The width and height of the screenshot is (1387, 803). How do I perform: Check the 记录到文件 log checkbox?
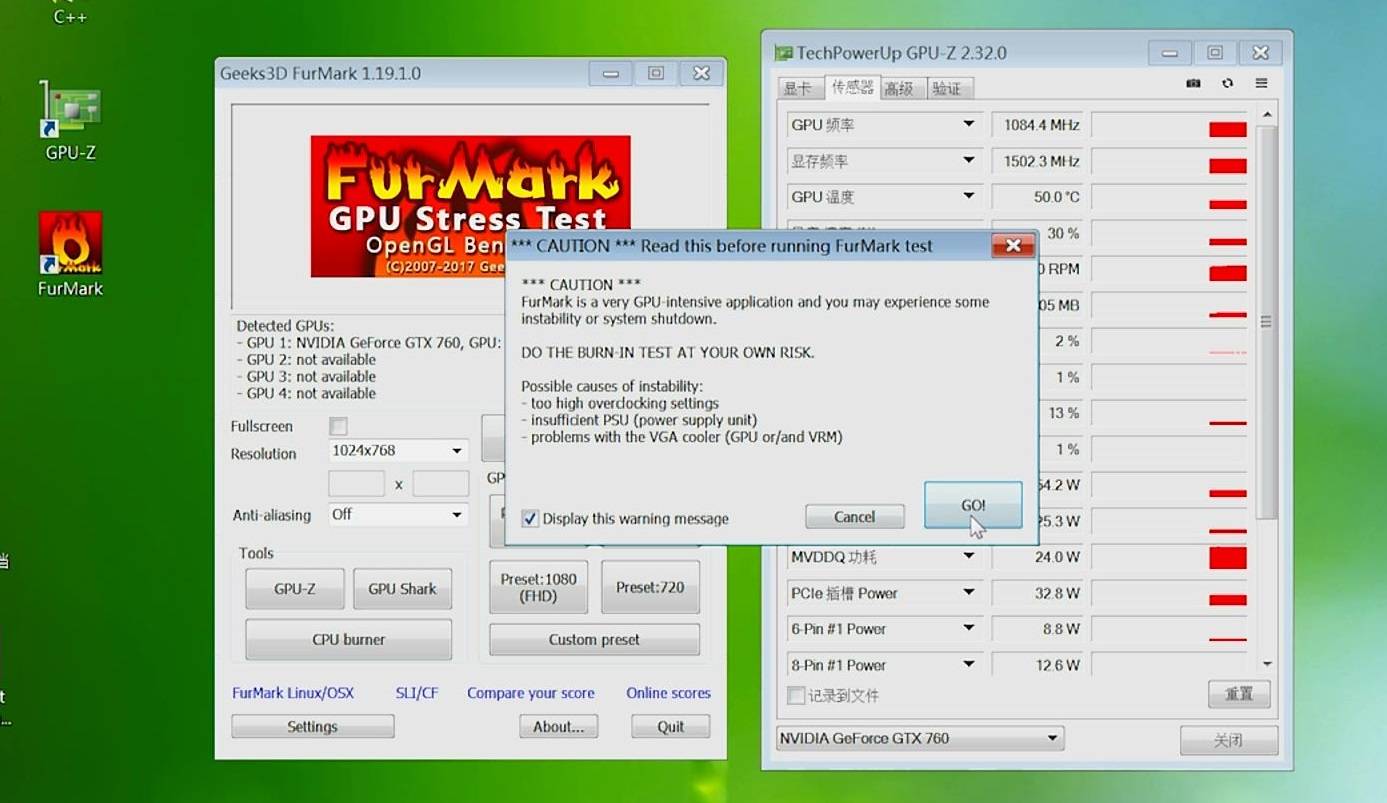click(x=796, y=695)
